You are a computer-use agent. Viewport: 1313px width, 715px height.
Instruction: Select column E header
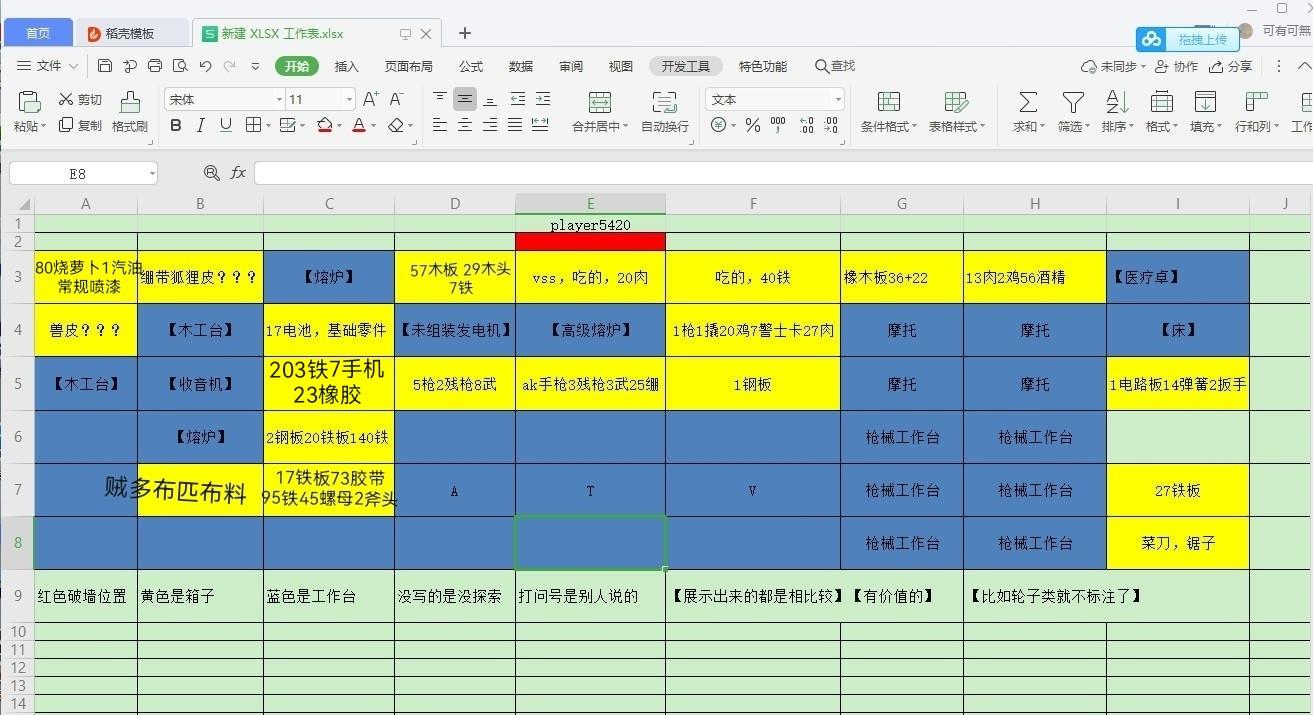tap(590, 203)
